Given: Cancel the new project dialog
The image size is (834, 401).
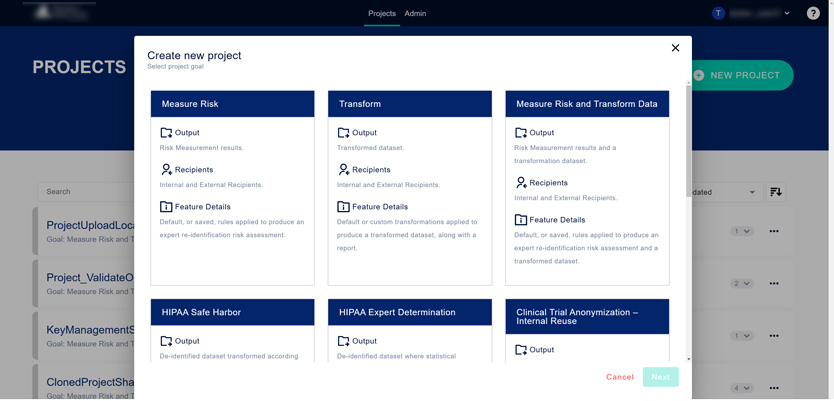Looking at the screenshot, I should click(x=620, y=377).
